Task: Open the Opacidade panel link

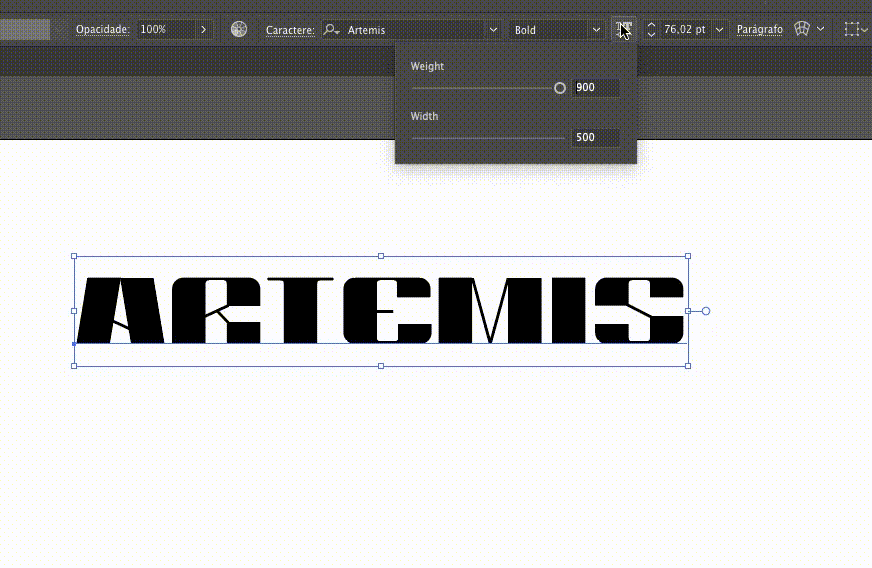Action: (x=103, y=29)
